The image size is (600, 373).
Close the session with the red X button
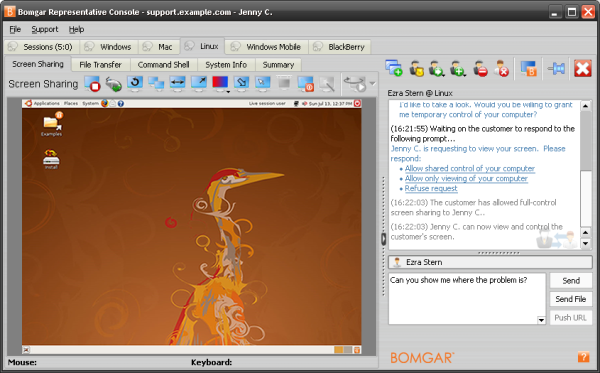582,68
